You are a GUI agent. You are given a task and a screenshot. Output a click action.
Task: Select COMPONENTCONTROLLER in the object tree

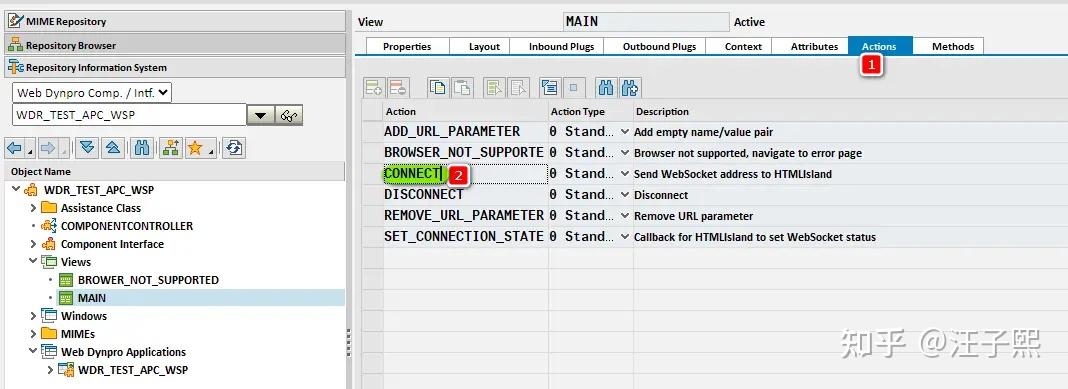click(x=127, y=226)
